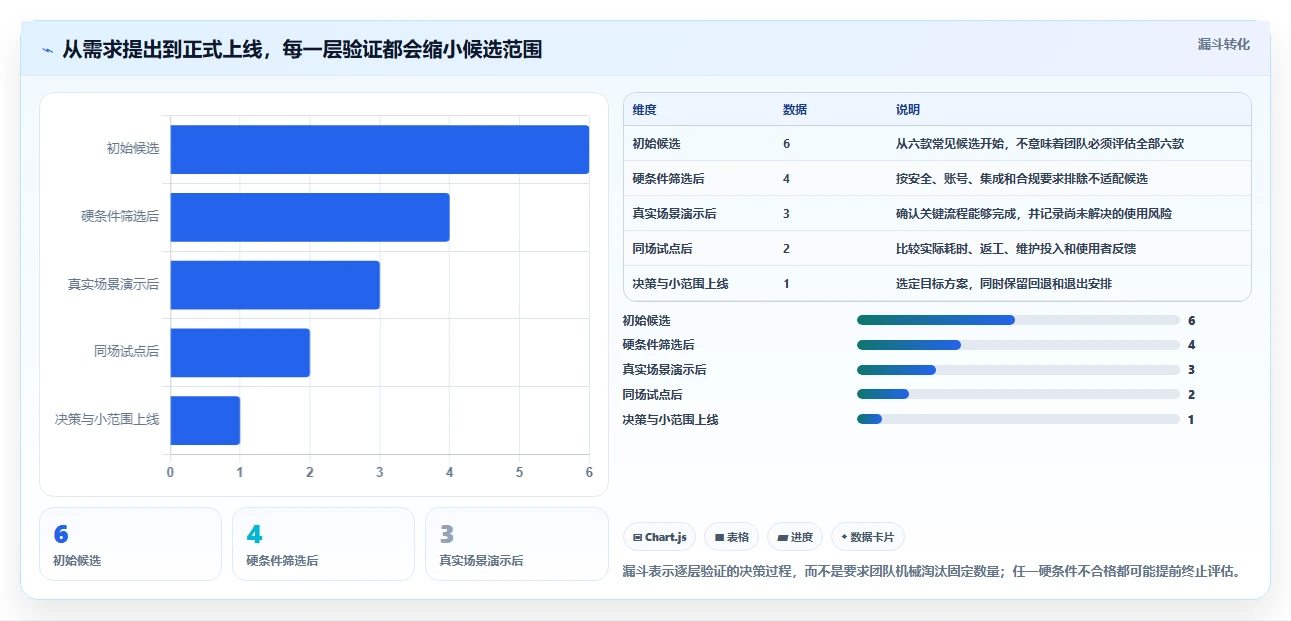This screenshot has height=621, width=1291.
Task: Click the 数据卡片 chip
Action: (x=868, y=537)
